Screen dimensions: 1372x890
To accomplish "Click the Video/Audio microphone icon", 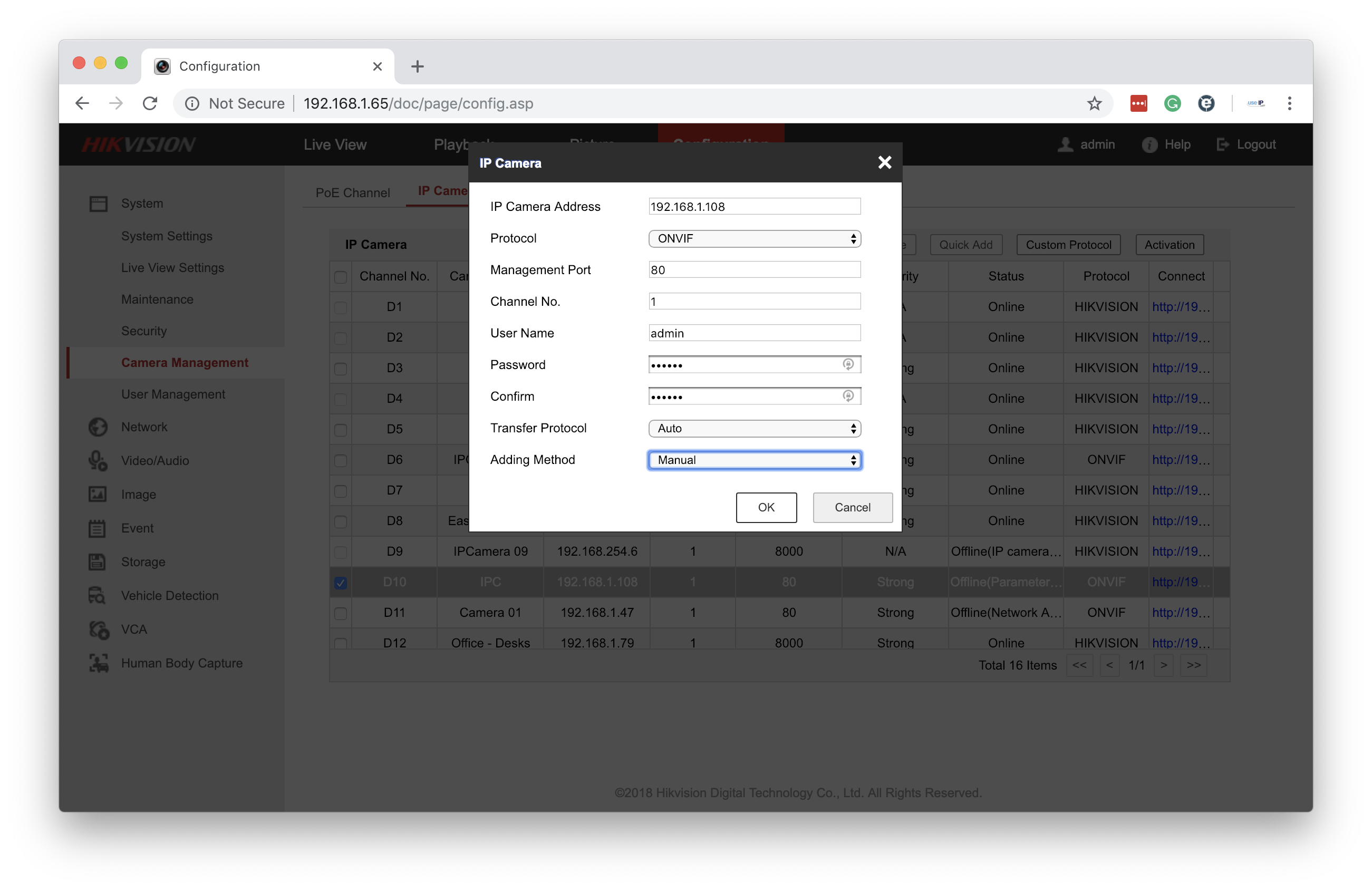I will pyautogui.click(x=98, y=461).
